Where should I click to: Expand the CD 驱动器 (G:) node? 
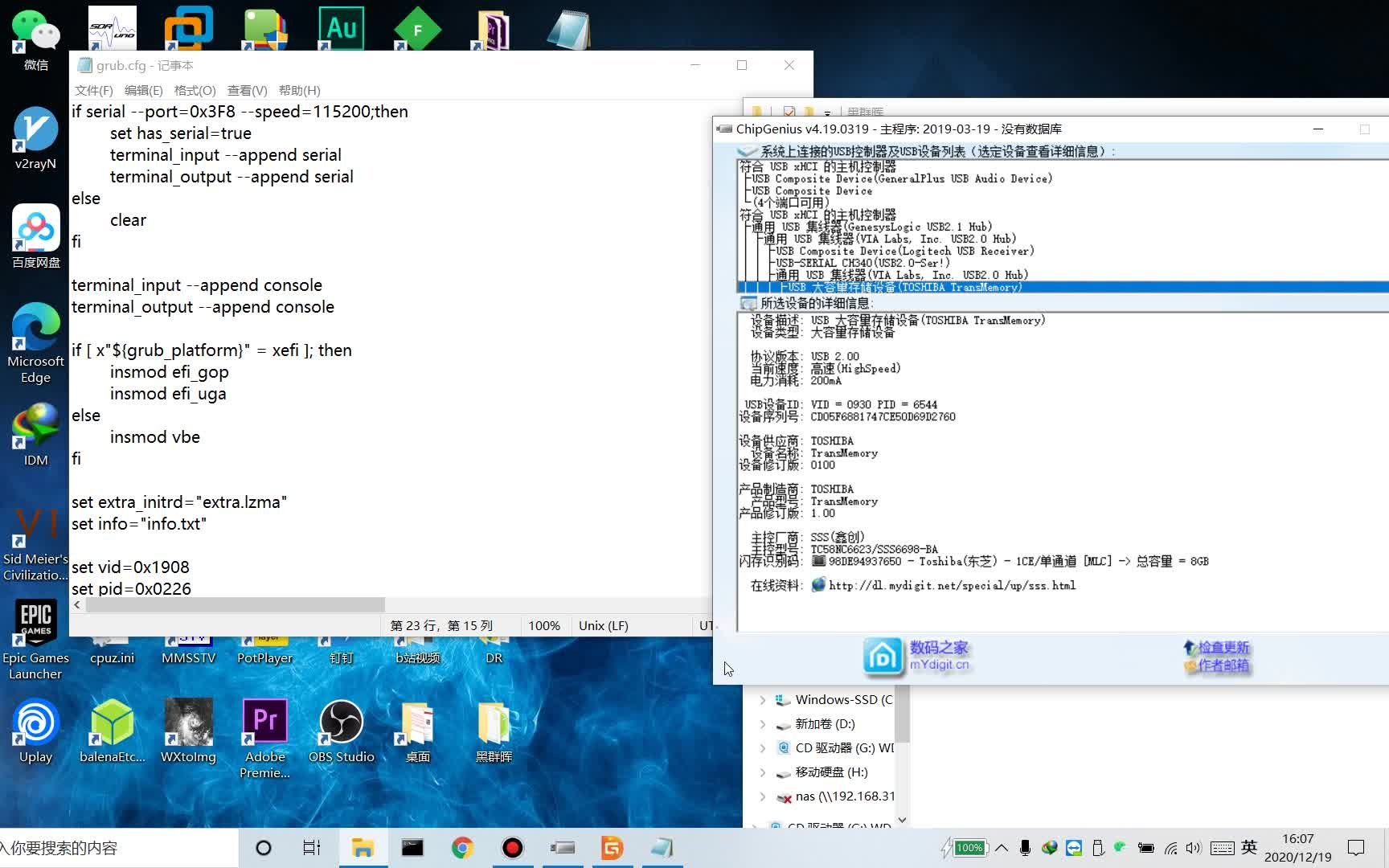[763, 748]
